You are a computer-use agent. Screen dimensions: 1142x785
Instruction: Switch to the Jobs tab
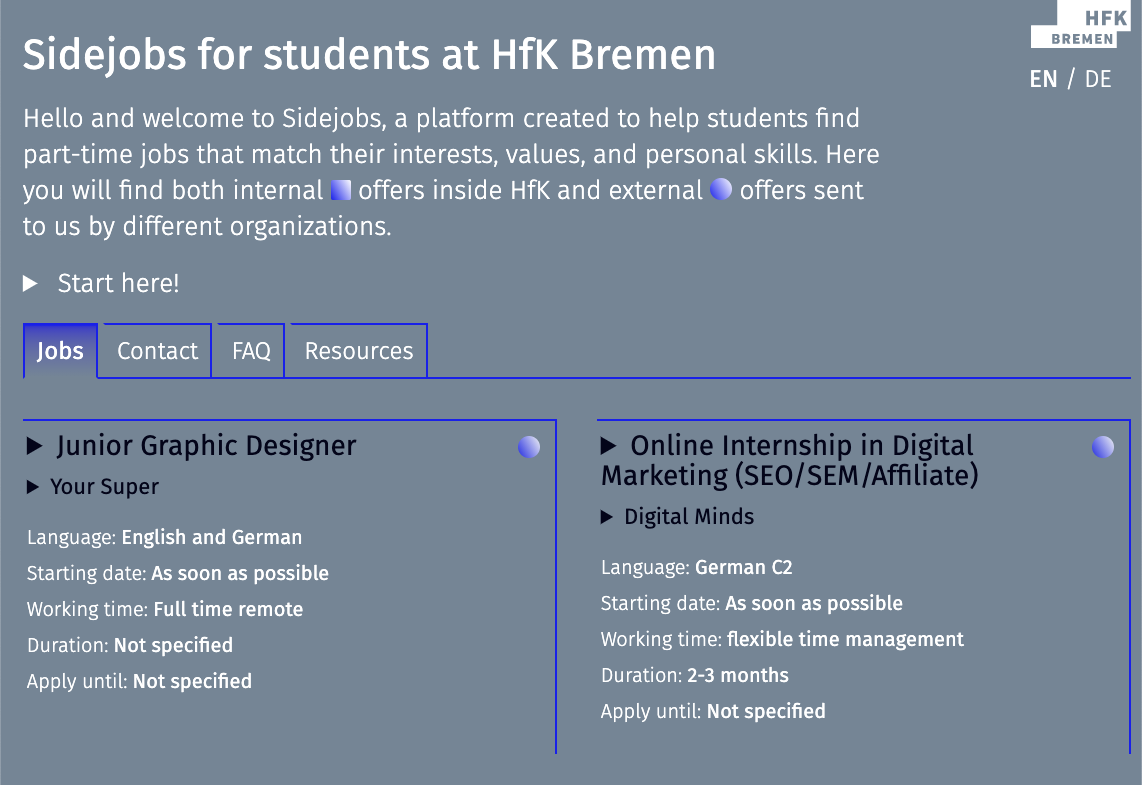60,351
